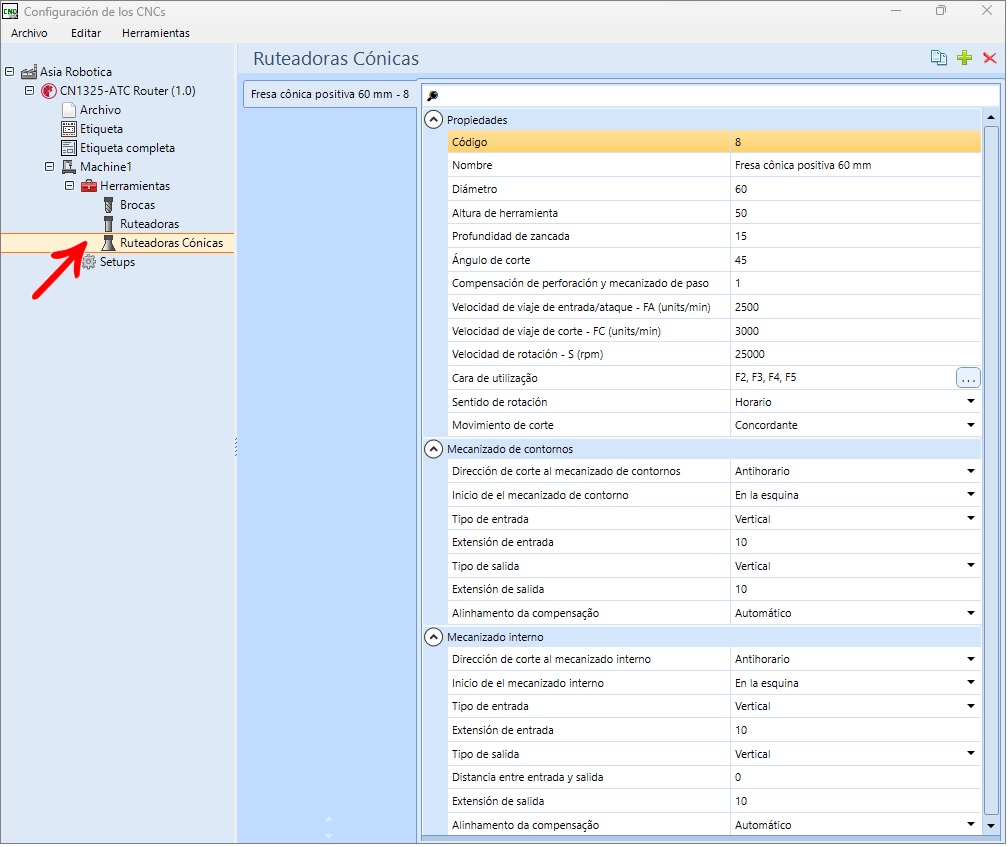The image size is (1008, 847).
Task: Collapse the Asia Robotica tree node
Action: [10, 71]
